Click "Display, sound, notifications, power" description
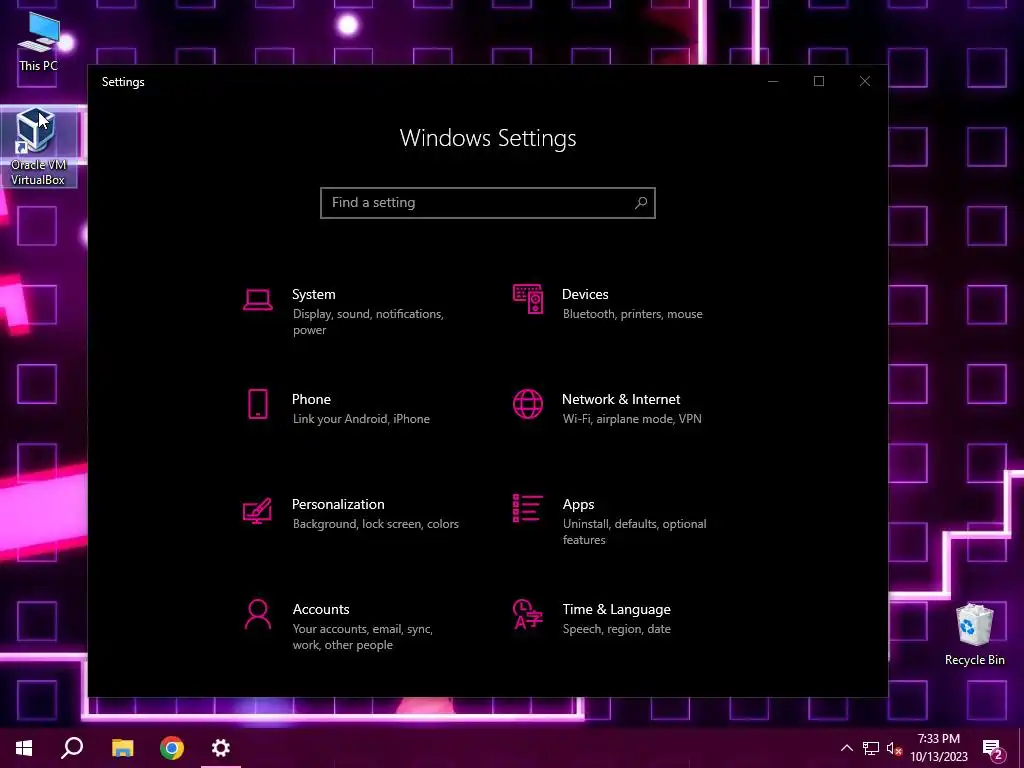The height and width of the screenshot is (768, 1024). pos(368,322)
